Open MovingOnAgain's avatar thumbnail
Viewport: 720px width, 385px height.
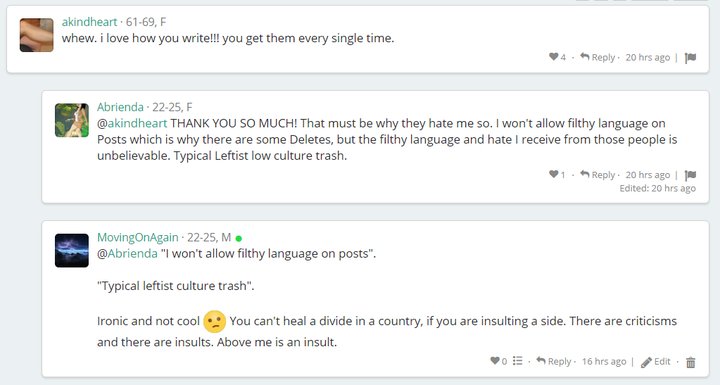click(72, 250)
